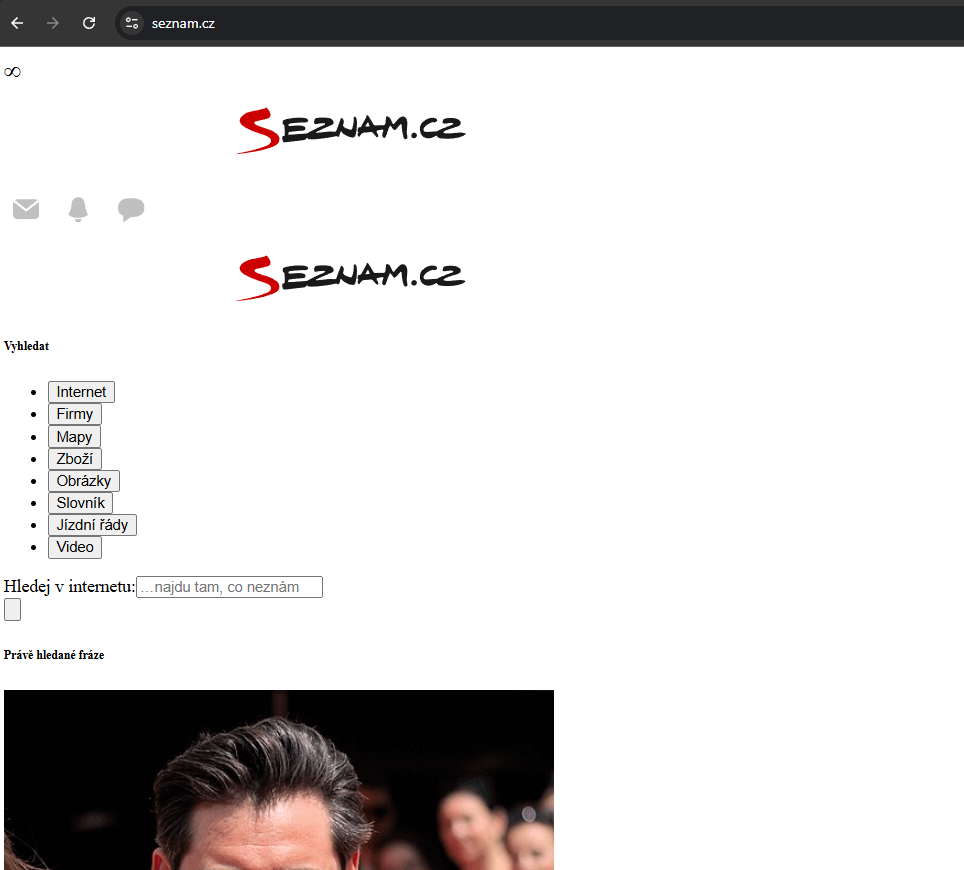Click the infinity symbol at top left
964x870 pixels.
pyautogui.click(x=12, y=72)
